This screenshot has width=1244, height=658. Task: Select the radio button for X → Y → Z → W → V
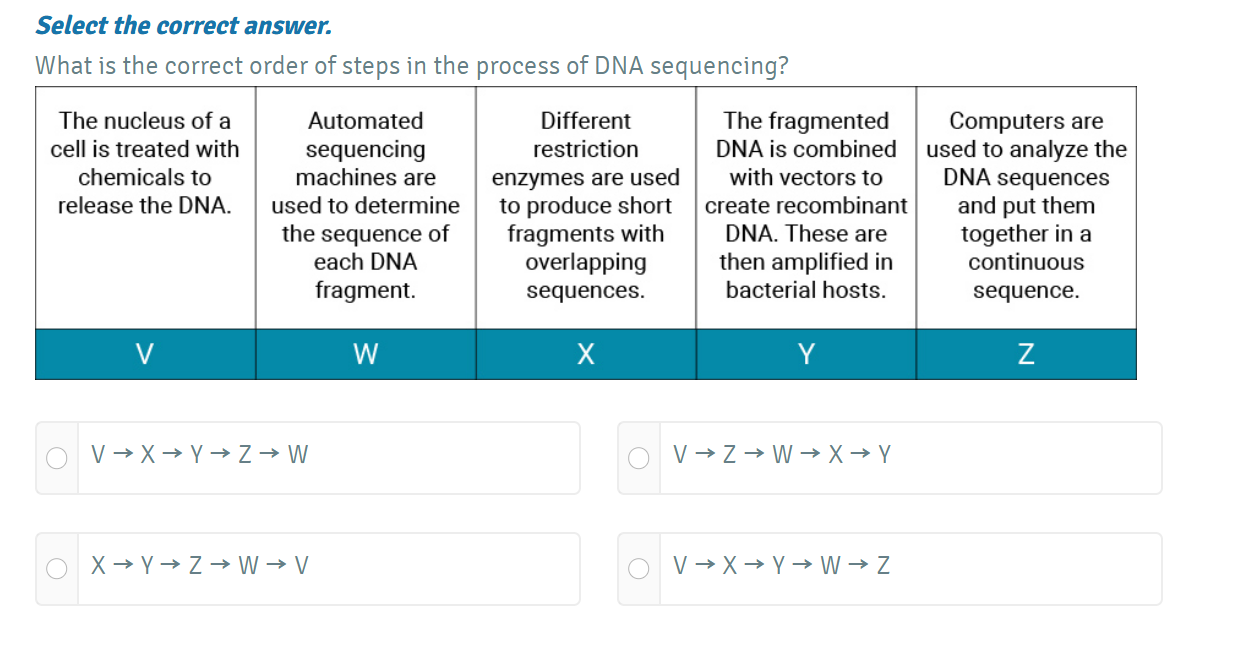tap(57, 569)
